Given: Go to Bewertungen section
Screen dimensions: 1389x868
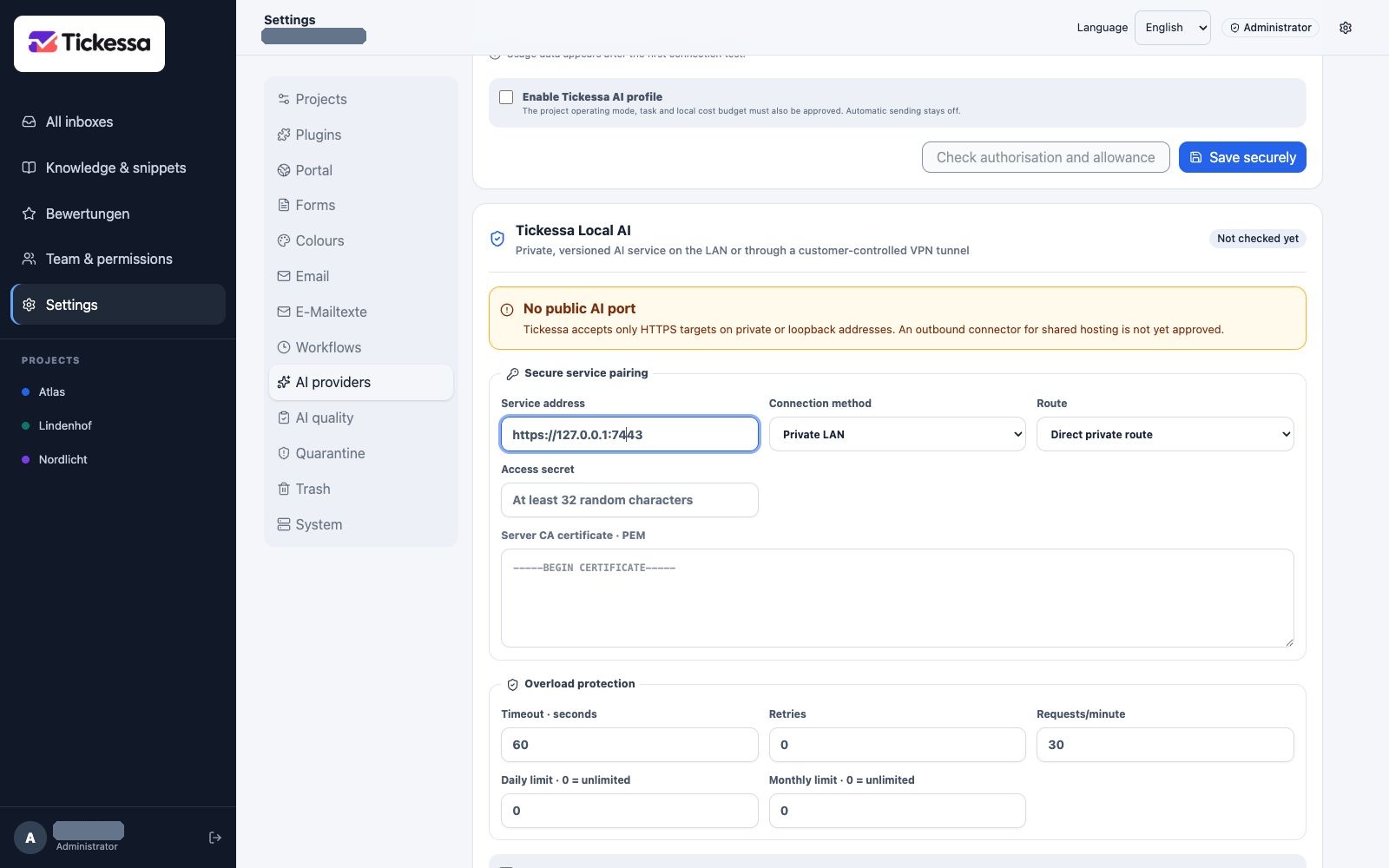Looking at the screenshot, I should pyautogui.click(x=118, y=214).
